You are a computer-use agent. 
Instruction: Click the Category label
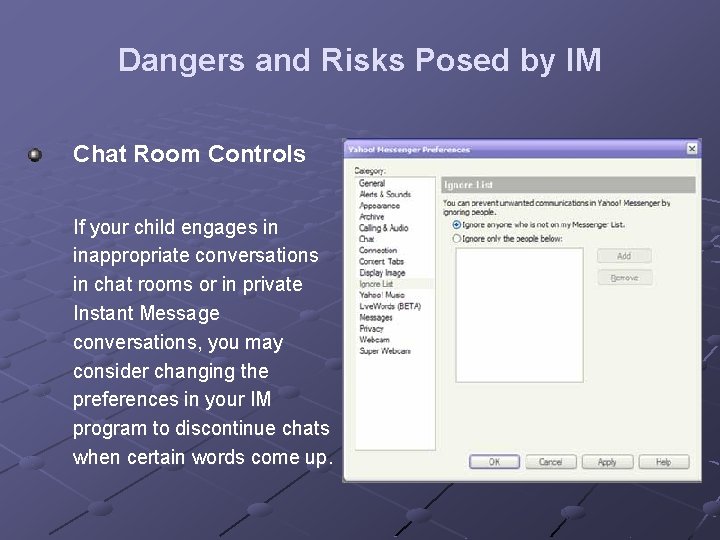[x=370, y=171]
